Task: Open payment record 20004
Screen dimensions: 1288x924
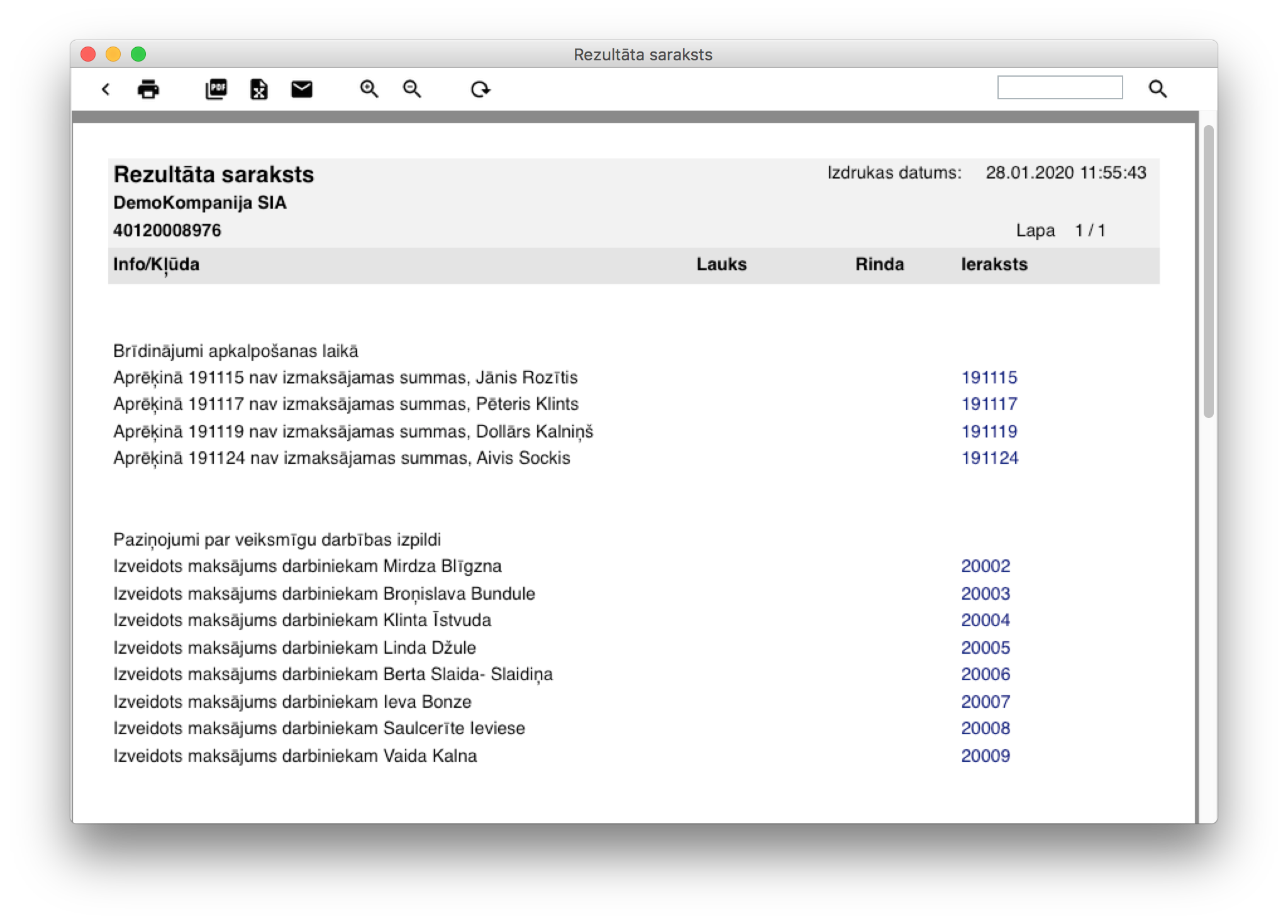Action: pyautogui.click(x=985, y=620)
